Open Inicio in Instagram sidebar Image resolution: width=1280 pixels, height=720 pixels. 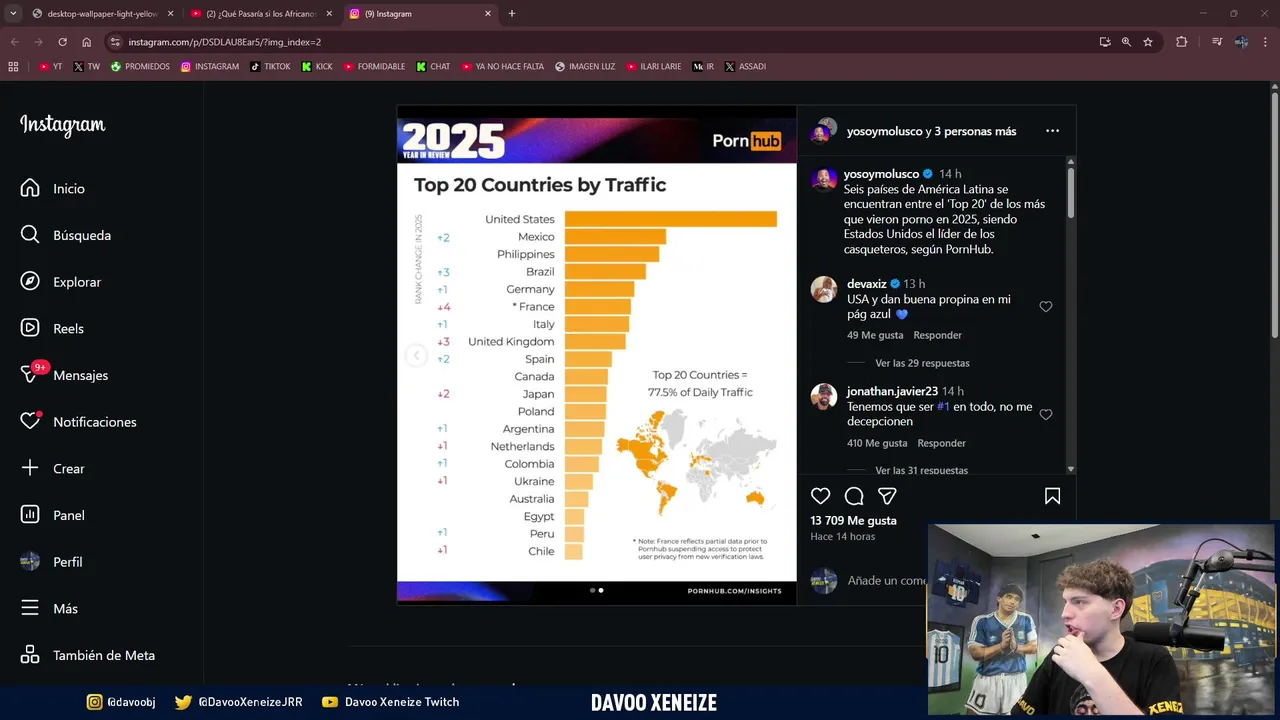pyautogui.click(x=52, y=189)
